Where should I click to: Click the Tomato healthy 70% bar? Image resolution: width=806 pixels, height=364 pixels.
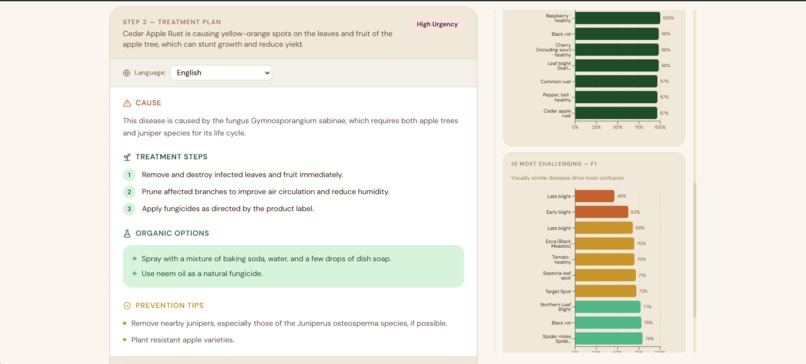(x=604, y=259)
